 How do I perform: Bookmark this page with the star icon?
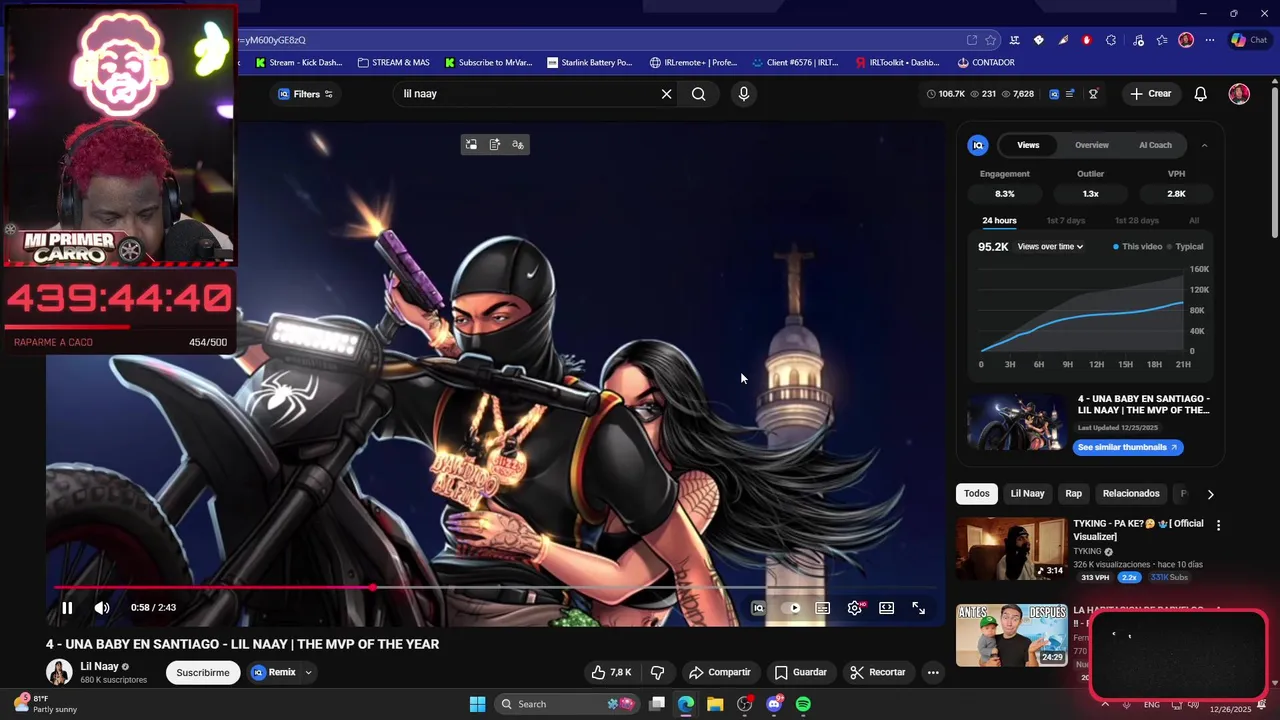pyautogui.click(x=991, y=40)
